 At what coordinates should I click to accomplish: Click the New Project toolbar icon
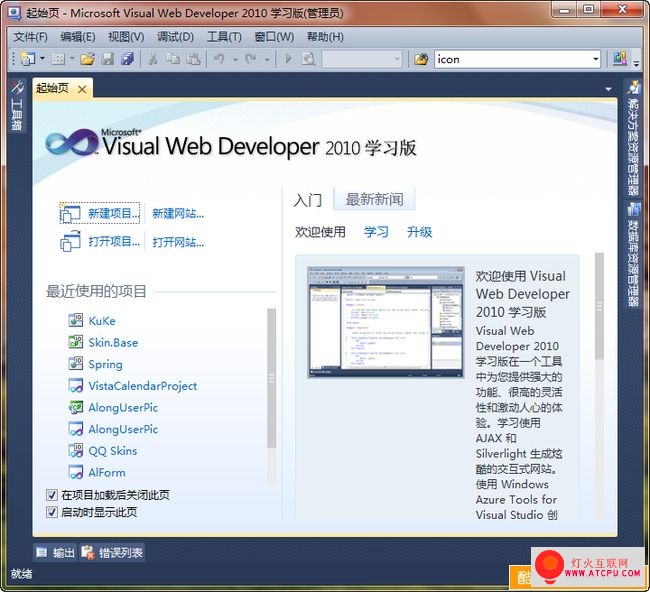[x=28, y=59]
